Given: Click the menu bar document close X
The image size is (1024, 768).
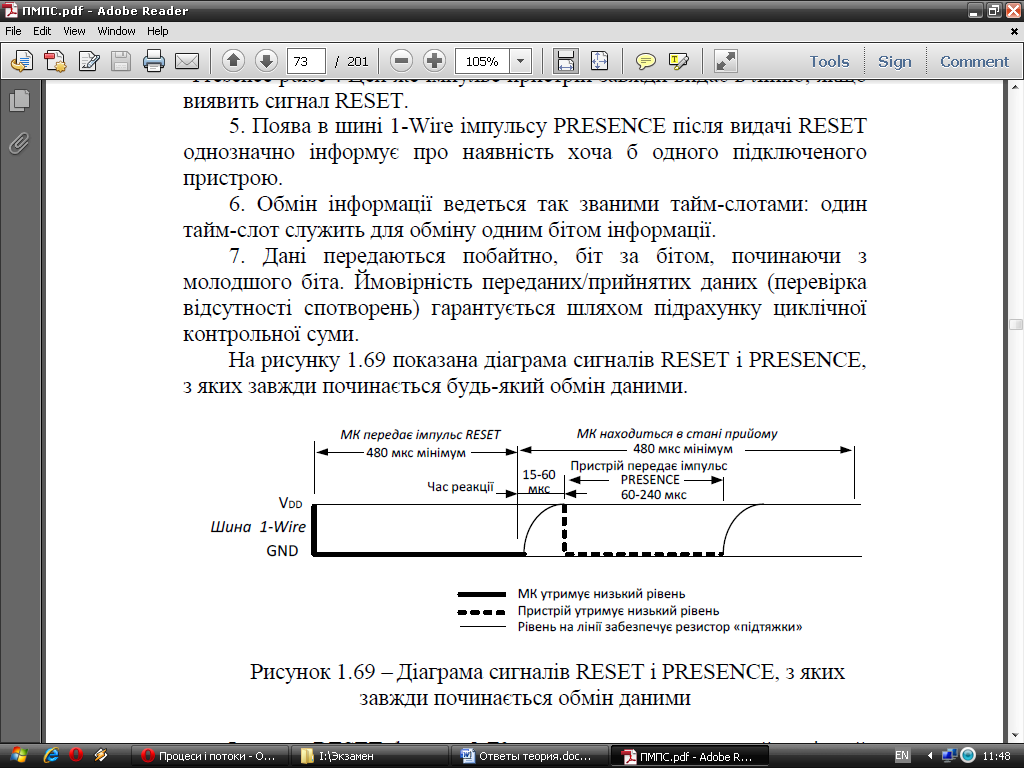Looking at the screenshot, I should click(1015, 31).
